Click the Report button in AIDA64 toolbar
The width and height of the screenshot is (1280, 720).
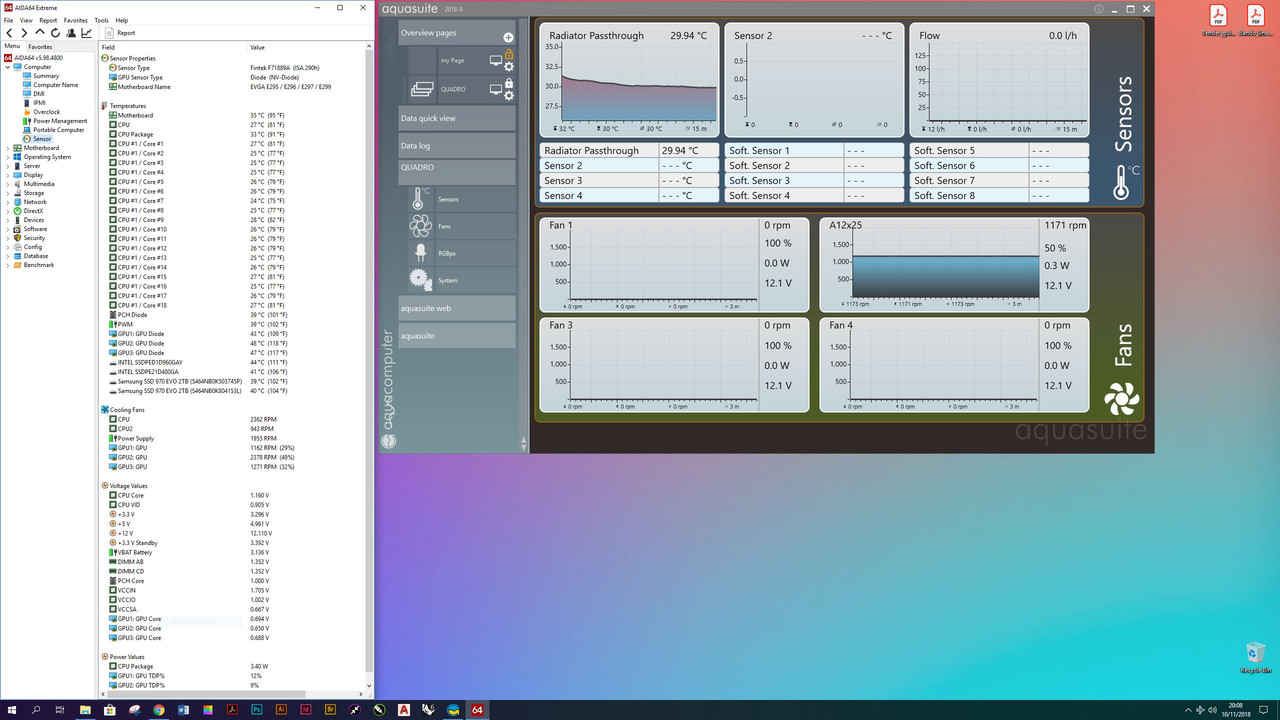(x=121, y=33)
